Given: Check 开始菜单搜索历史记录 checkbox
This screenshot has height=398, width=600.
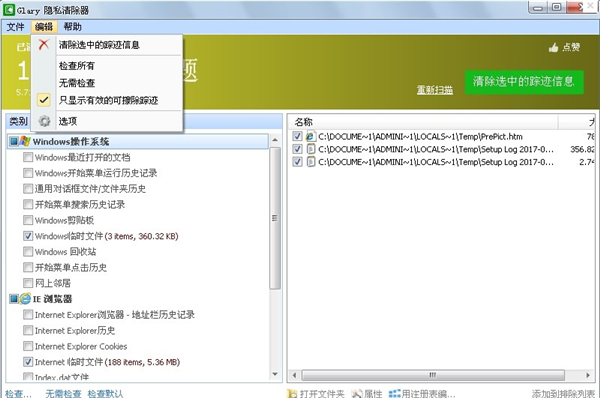Looking at the screenshot, I should point(28,204).
